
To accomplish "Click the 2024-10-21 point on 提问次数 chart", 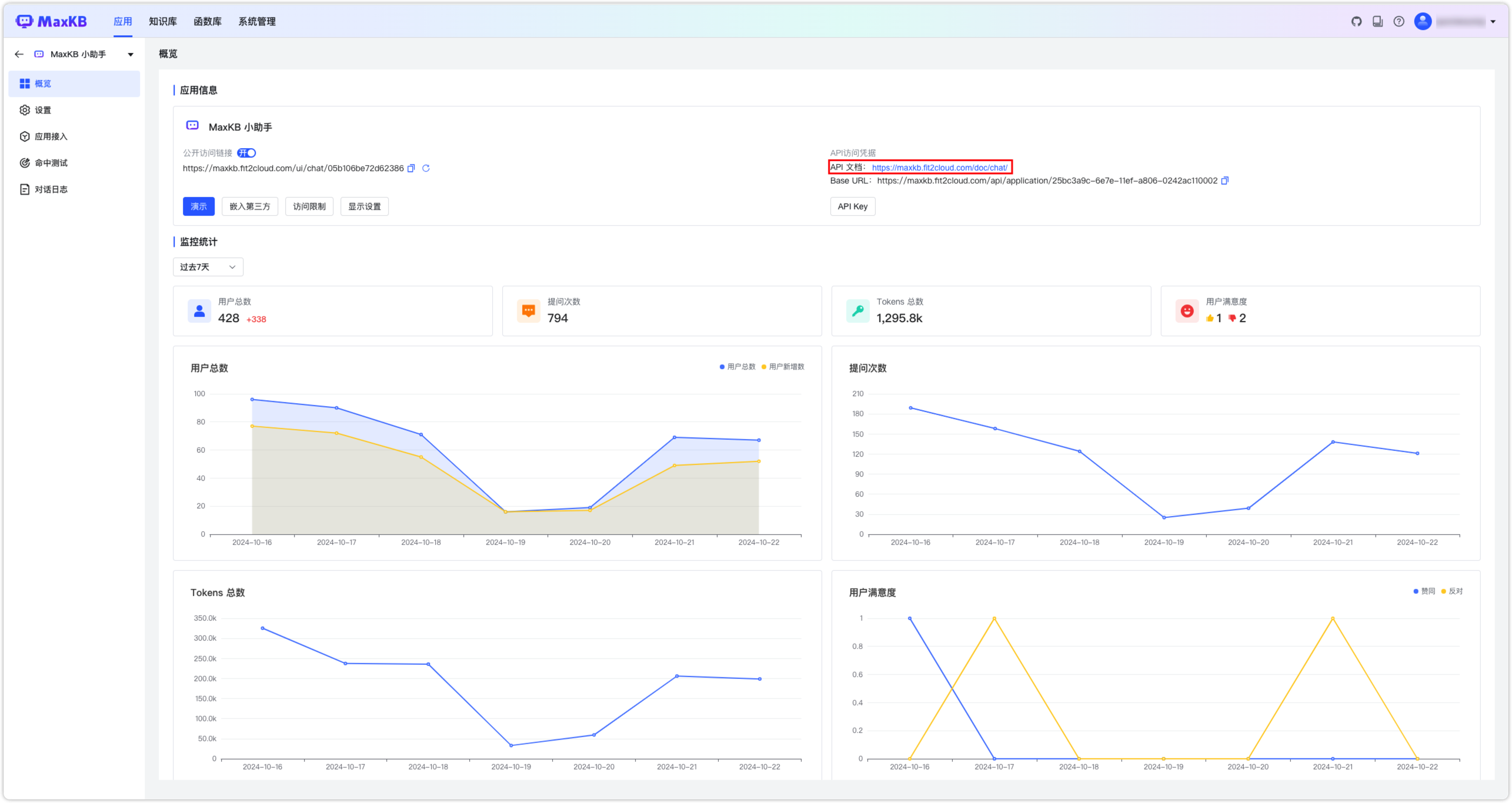I will tap(1333, 442).
